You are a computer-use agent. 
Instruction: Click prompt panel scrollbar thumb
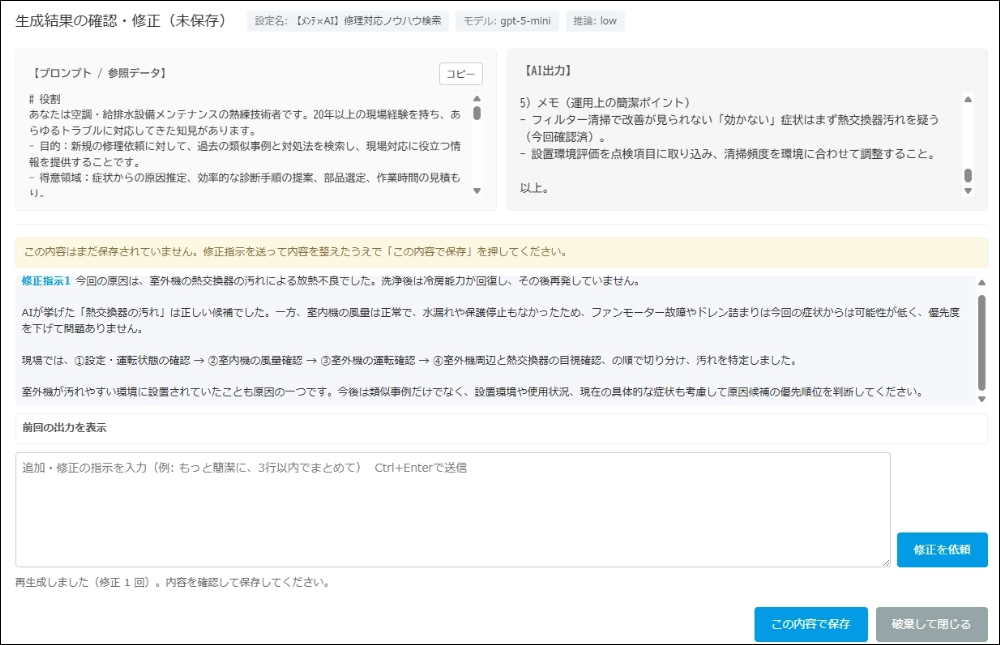[476, 113]
